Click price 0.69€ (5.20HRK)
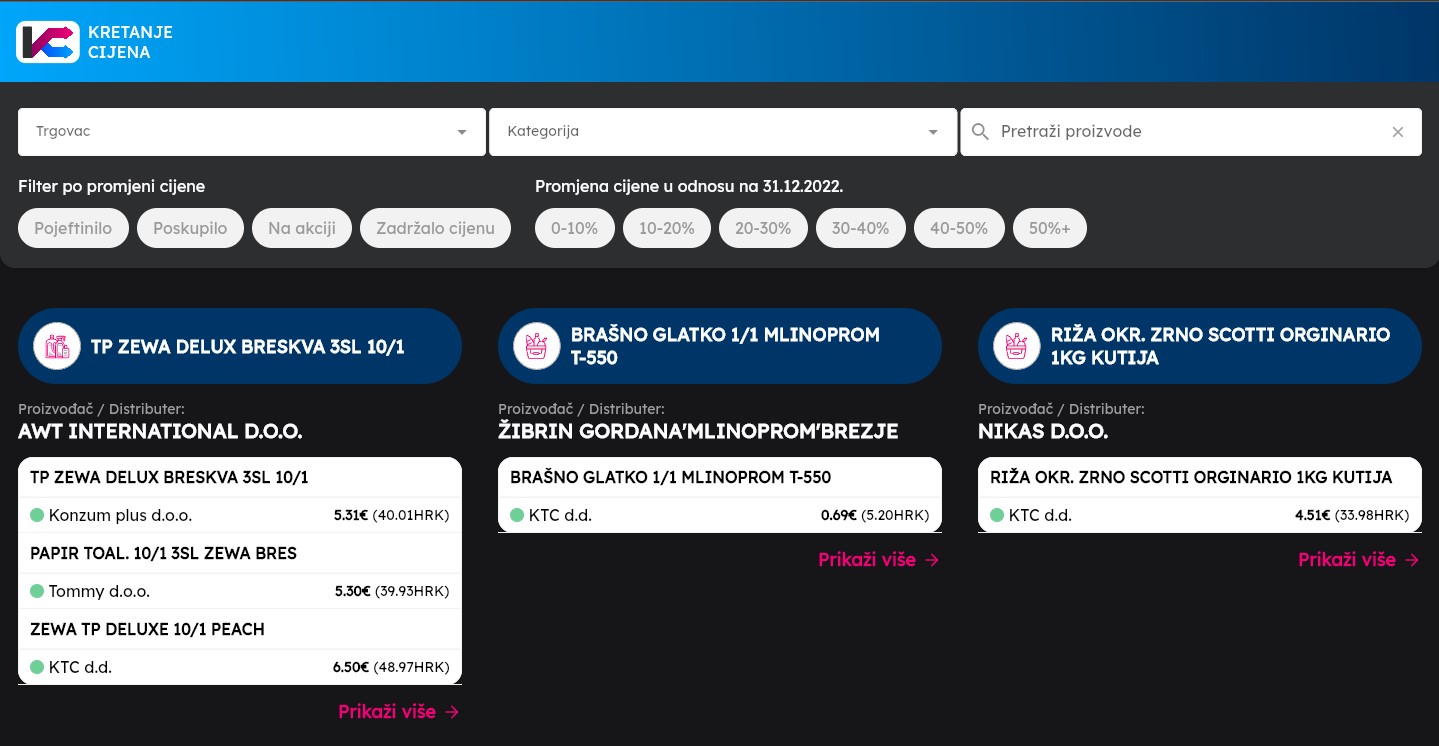Viewport: 1439px width, 746px height. click(x=875, y=516)
